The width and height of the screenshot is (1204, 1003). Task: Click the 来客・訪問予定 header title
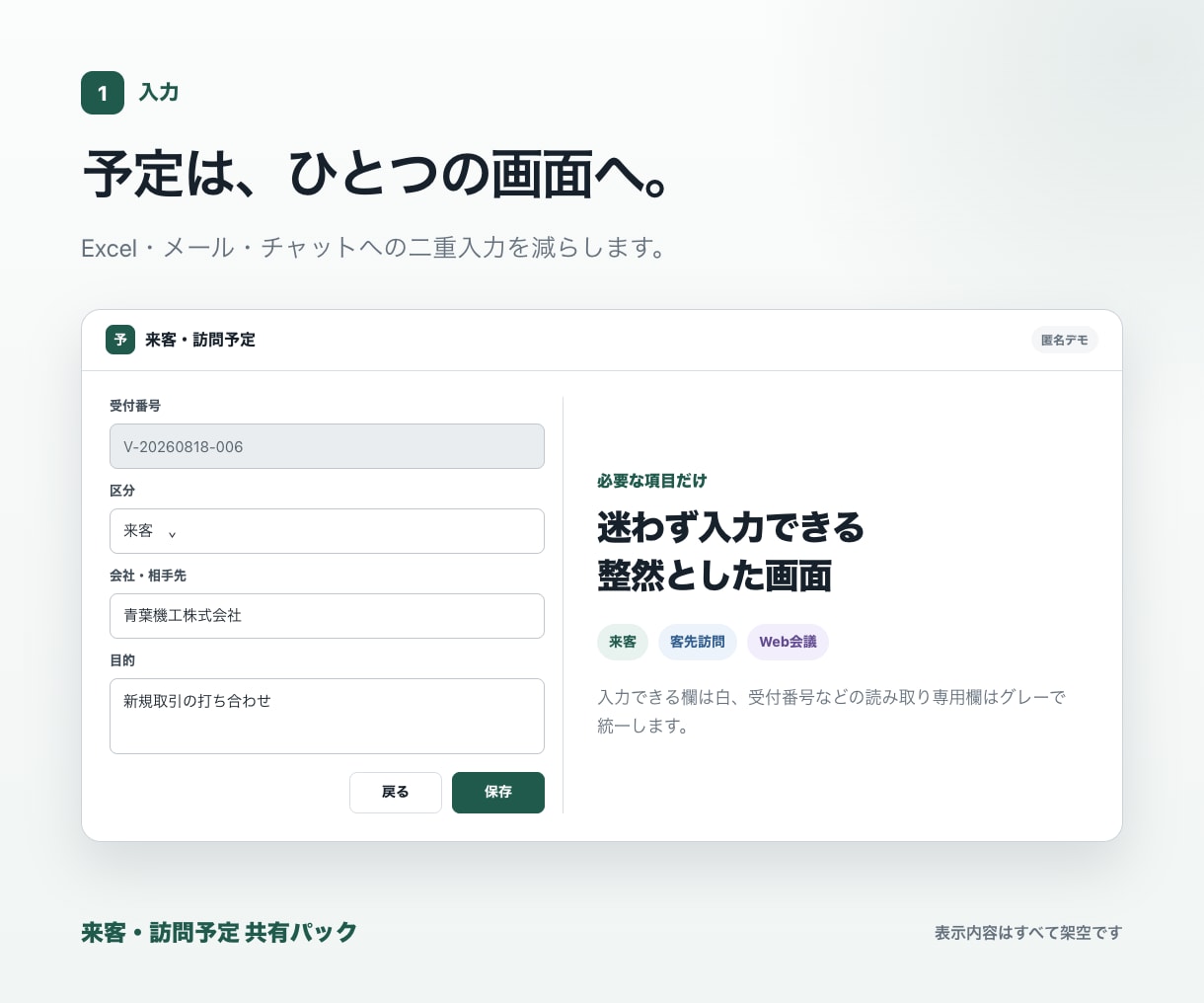pos(200,340)
